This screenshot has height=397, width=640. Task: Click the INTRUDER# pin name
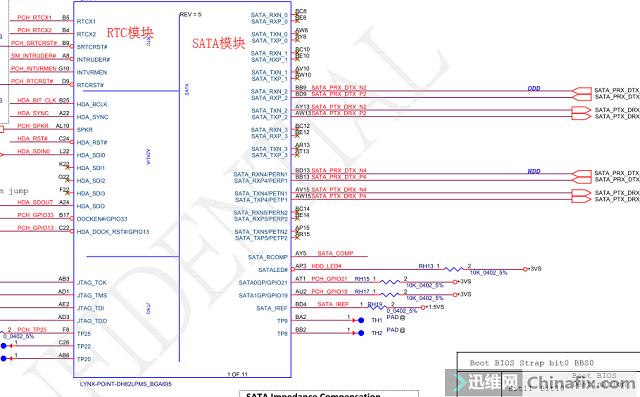(x=93, y=60)
